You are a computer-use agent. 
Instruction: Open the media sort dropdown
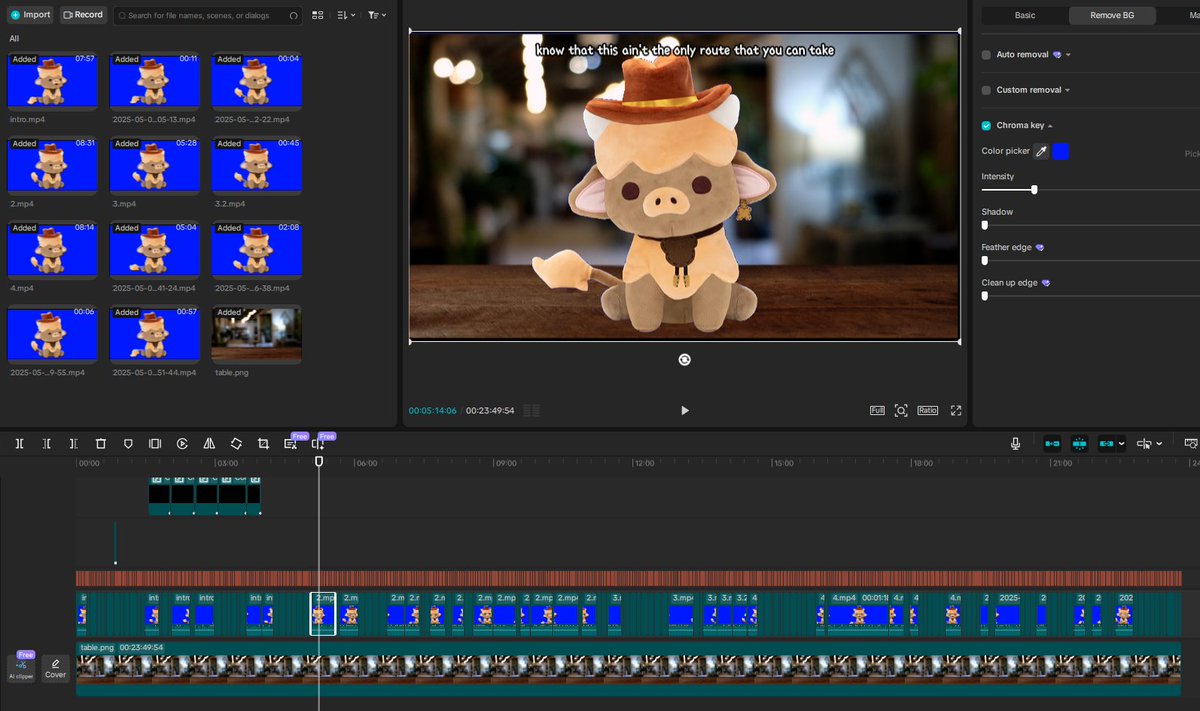point(347,16)
